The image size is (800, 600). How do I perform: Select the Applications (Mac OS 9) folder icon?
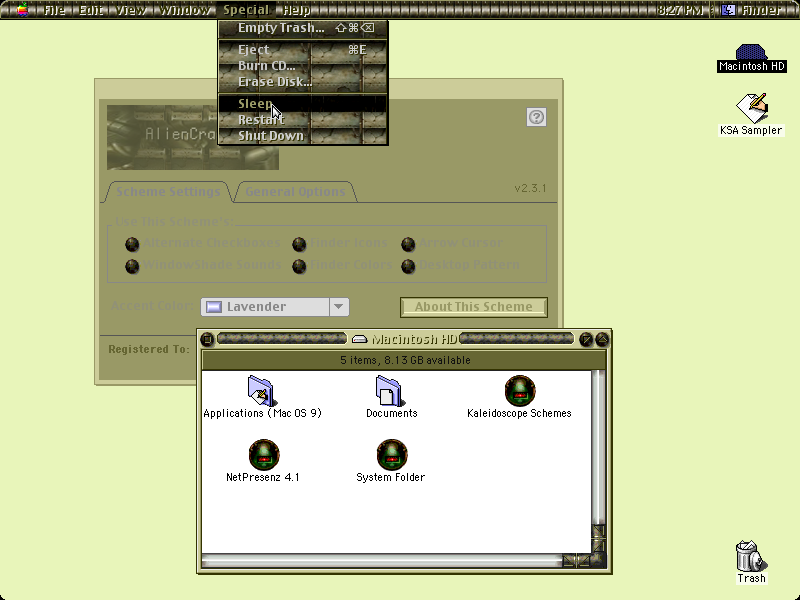[261, 391]
